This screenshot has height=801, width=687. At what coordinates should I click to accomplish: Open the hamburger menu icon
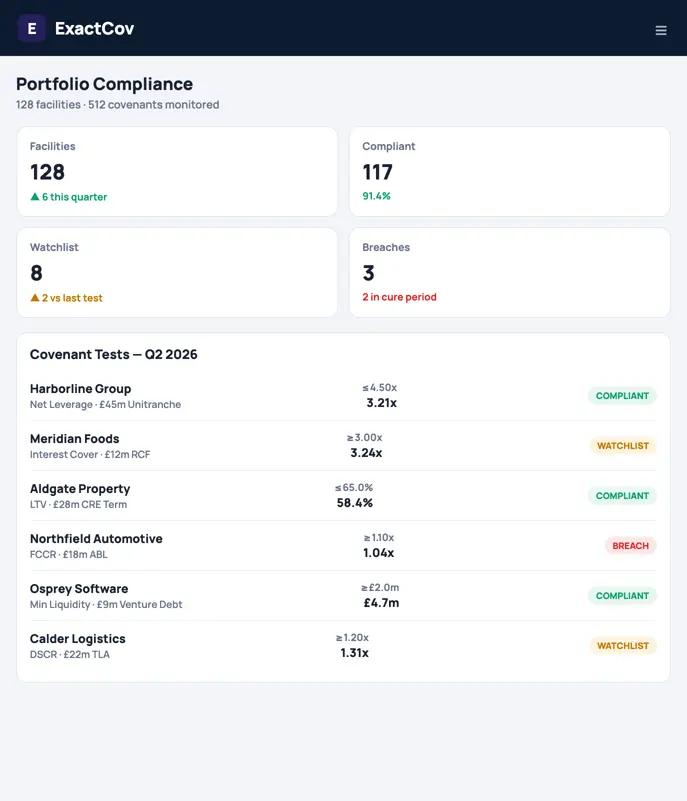661,31
